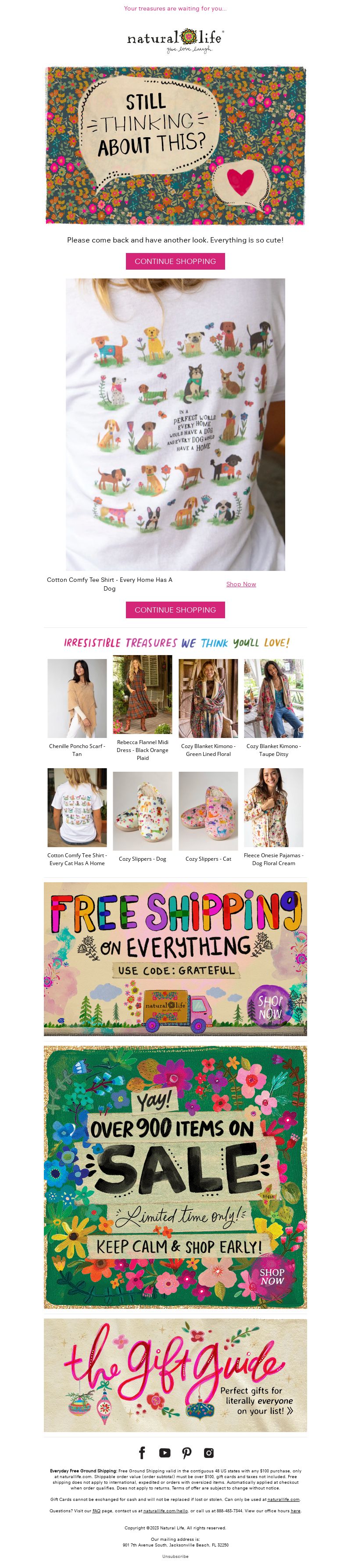
Task: Open the Instagram social icon
Action: click(x=208, y=1452)
